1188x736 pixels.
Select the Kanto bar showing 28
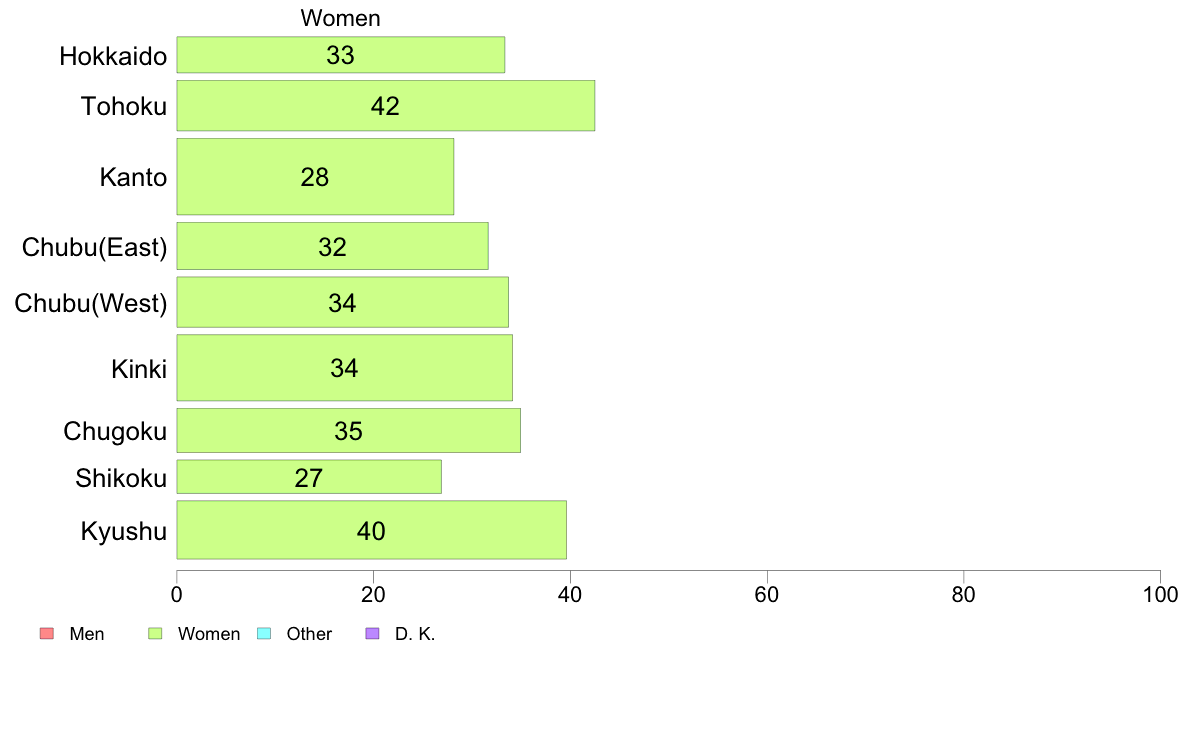(315, 177)
